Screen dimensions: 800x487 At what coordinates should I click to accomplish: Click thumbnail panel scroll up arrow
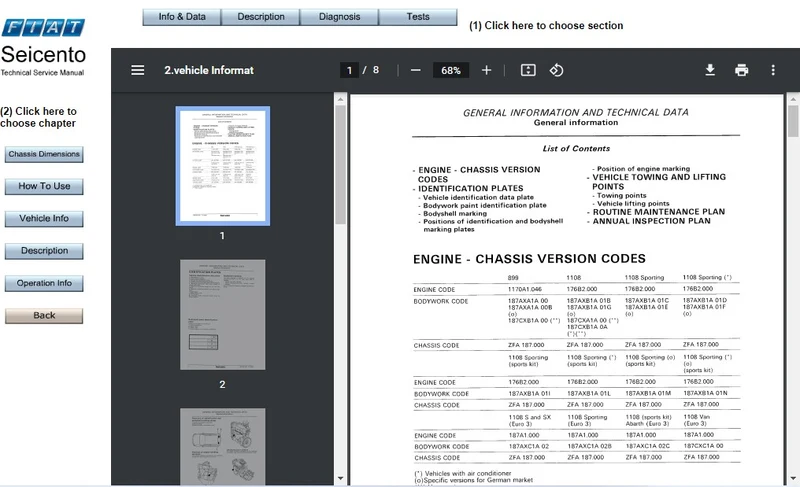(x=340, y=99)
